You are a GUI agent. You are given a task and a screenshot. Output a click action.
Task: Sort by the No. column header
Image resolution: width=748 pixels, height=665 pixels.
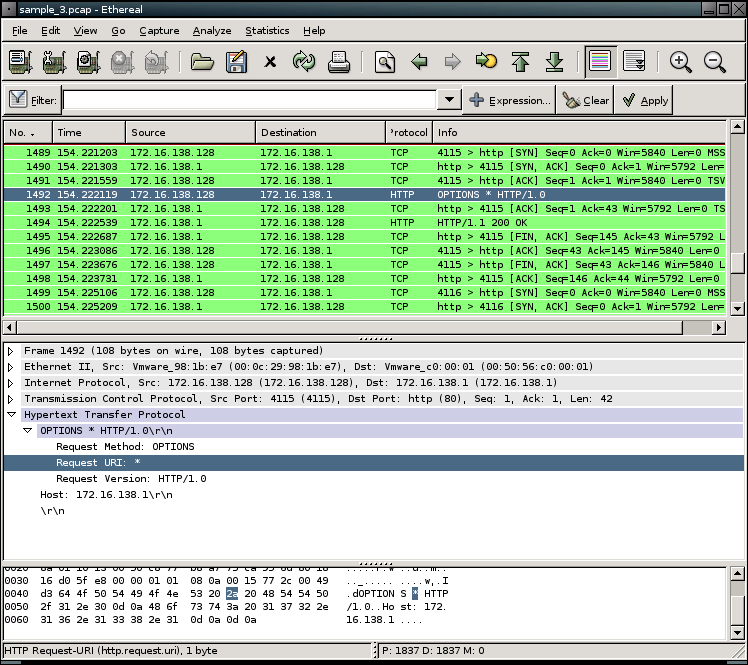point(28,132)
